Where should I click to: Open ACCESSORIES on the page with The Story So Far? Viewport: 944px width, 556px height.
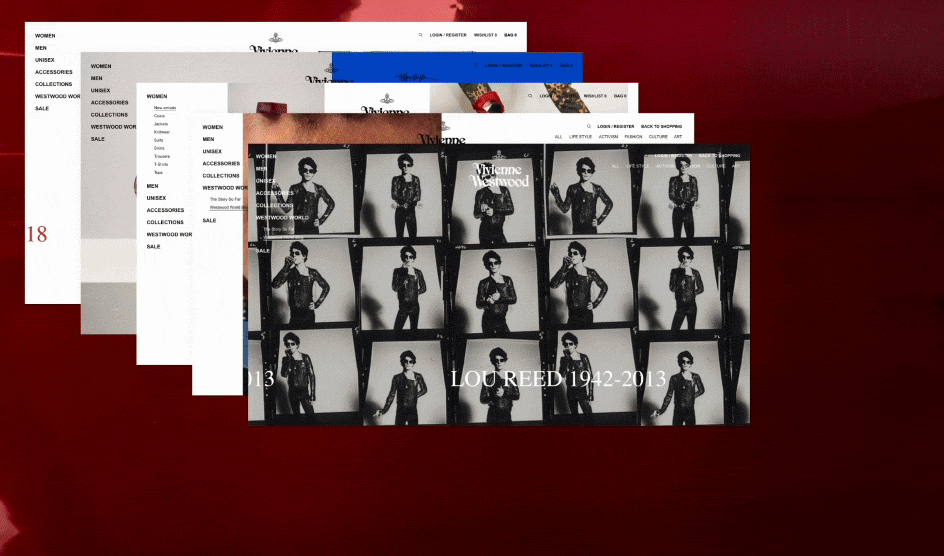(221, 163)
